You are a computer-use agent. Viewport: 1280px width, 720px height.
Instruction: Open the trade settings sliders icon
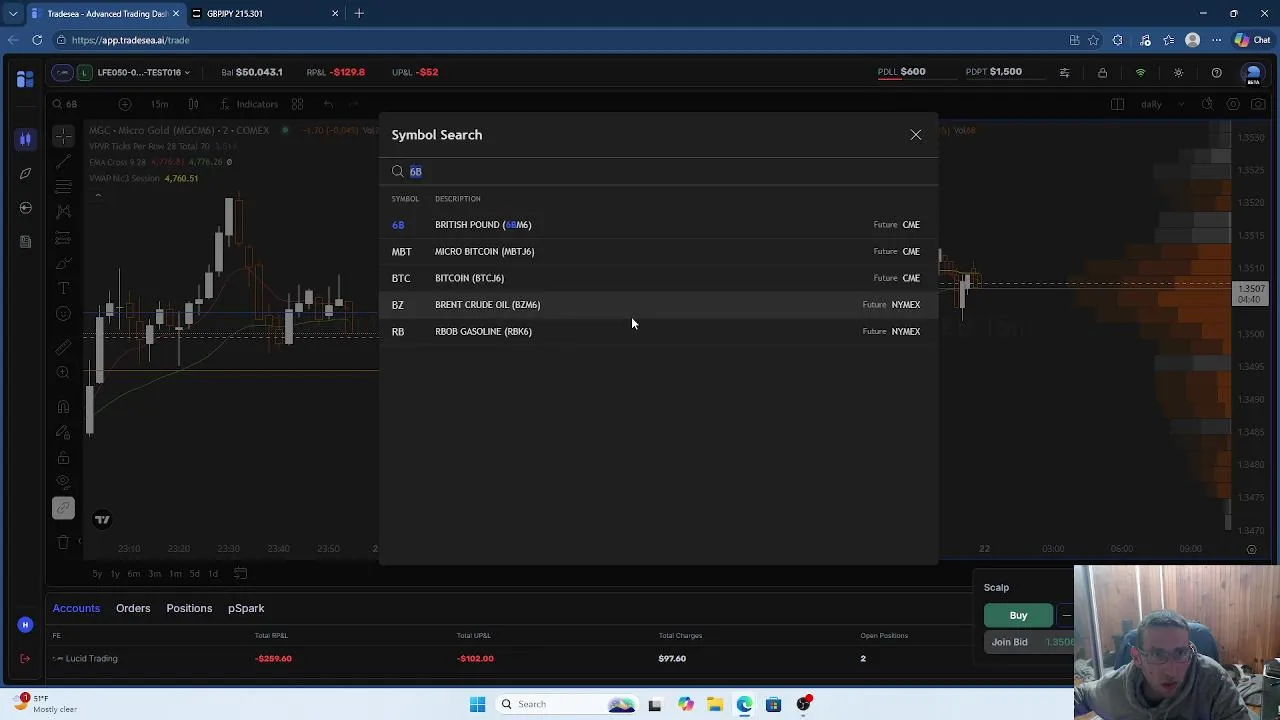point(1064,72)
